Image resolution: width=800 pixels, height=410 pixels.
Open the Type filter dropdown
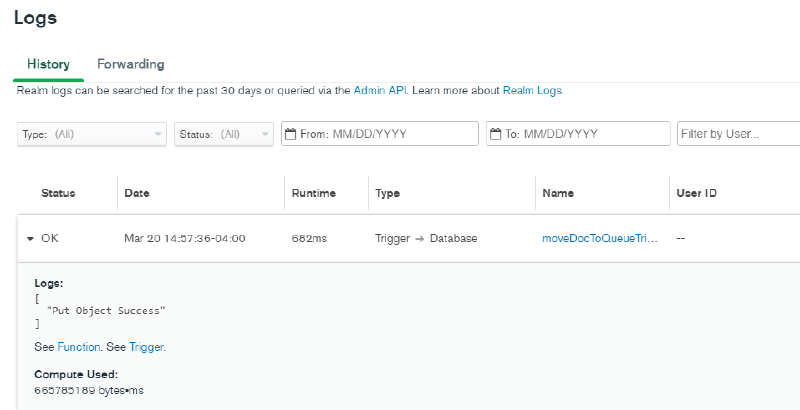(x=92, y=134)
